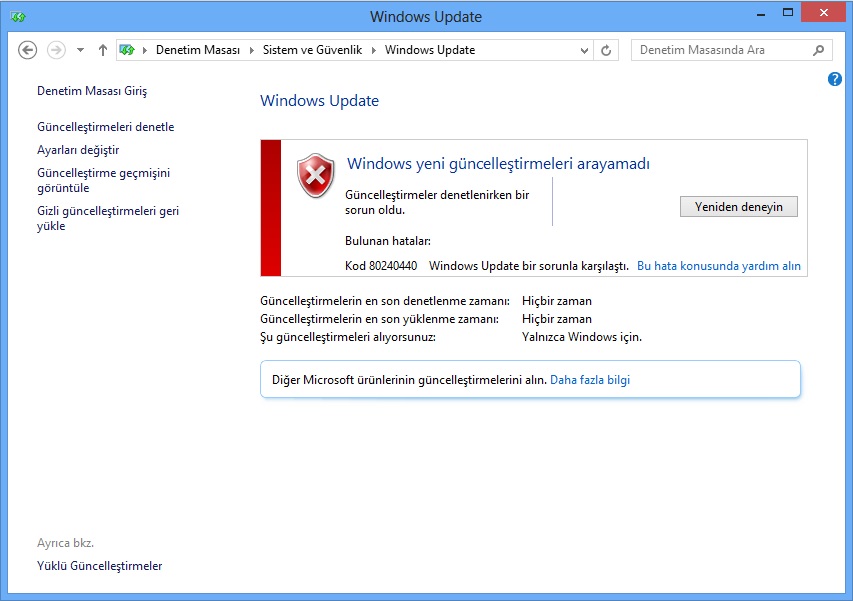Click the Windows Update icon in address bar
This screenshot has height=601, width=853.
(x=127, y=50)
